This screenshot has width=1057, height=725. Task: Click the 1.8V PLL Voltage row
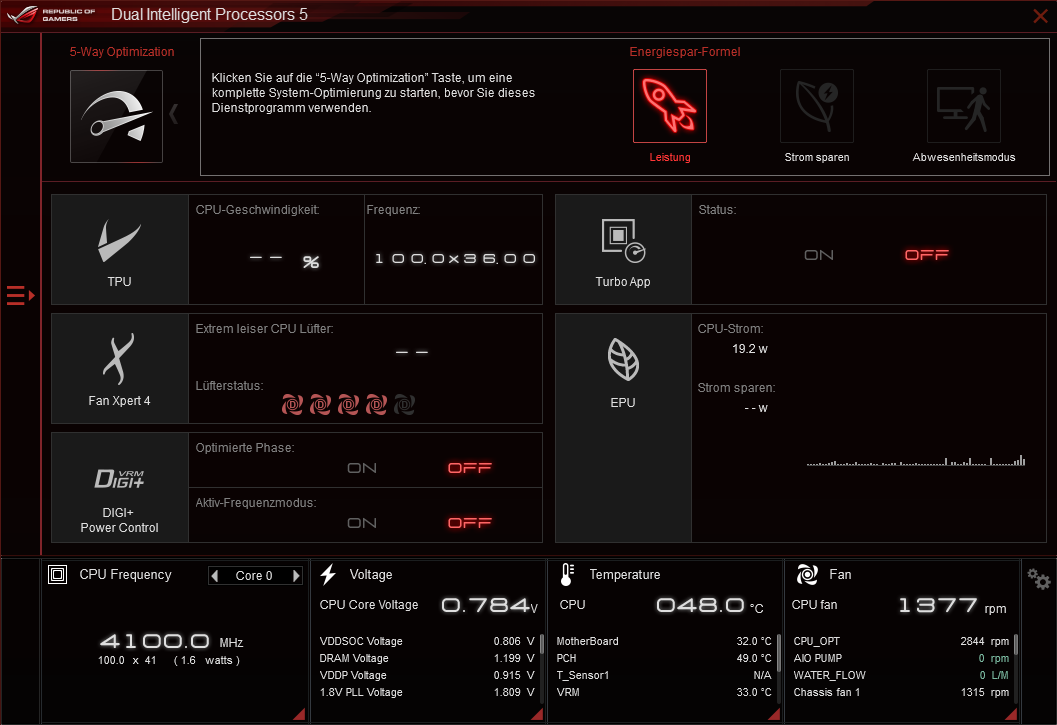coord(427,692)
